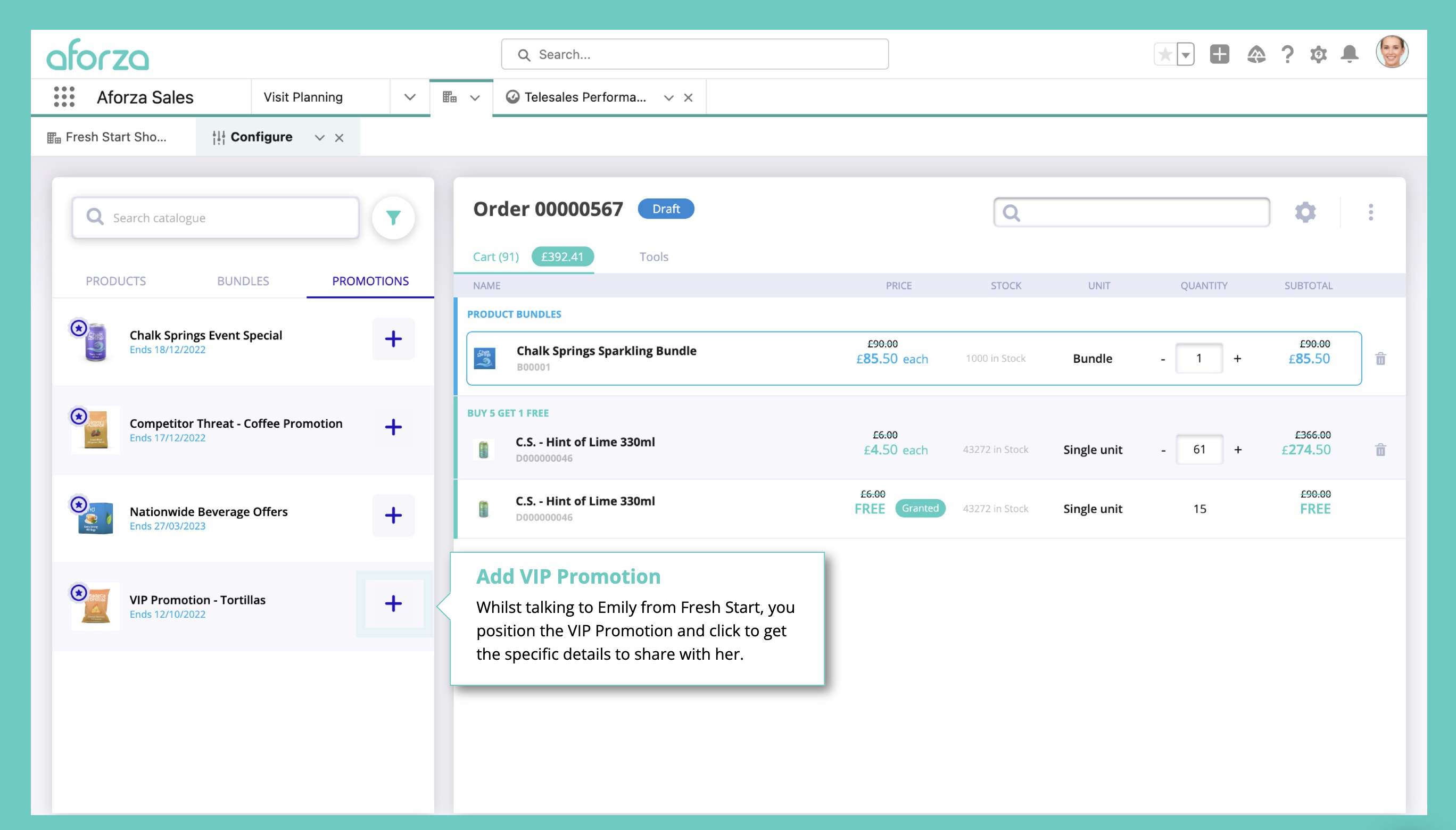
Task: Expand the favorites list dropdown arrow
Action: click(1186, 55)
